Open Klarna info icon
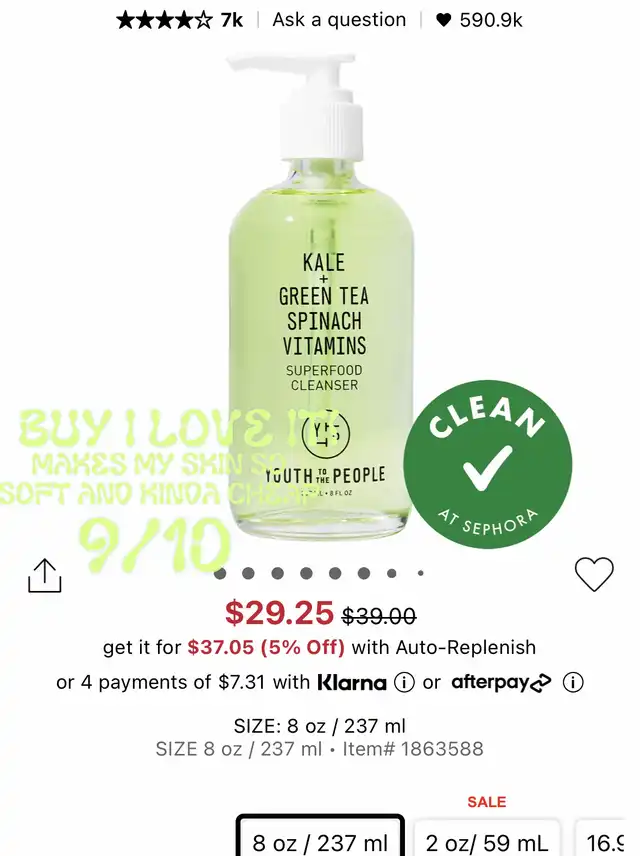640x856 pixels. click(x=404, y=682)
